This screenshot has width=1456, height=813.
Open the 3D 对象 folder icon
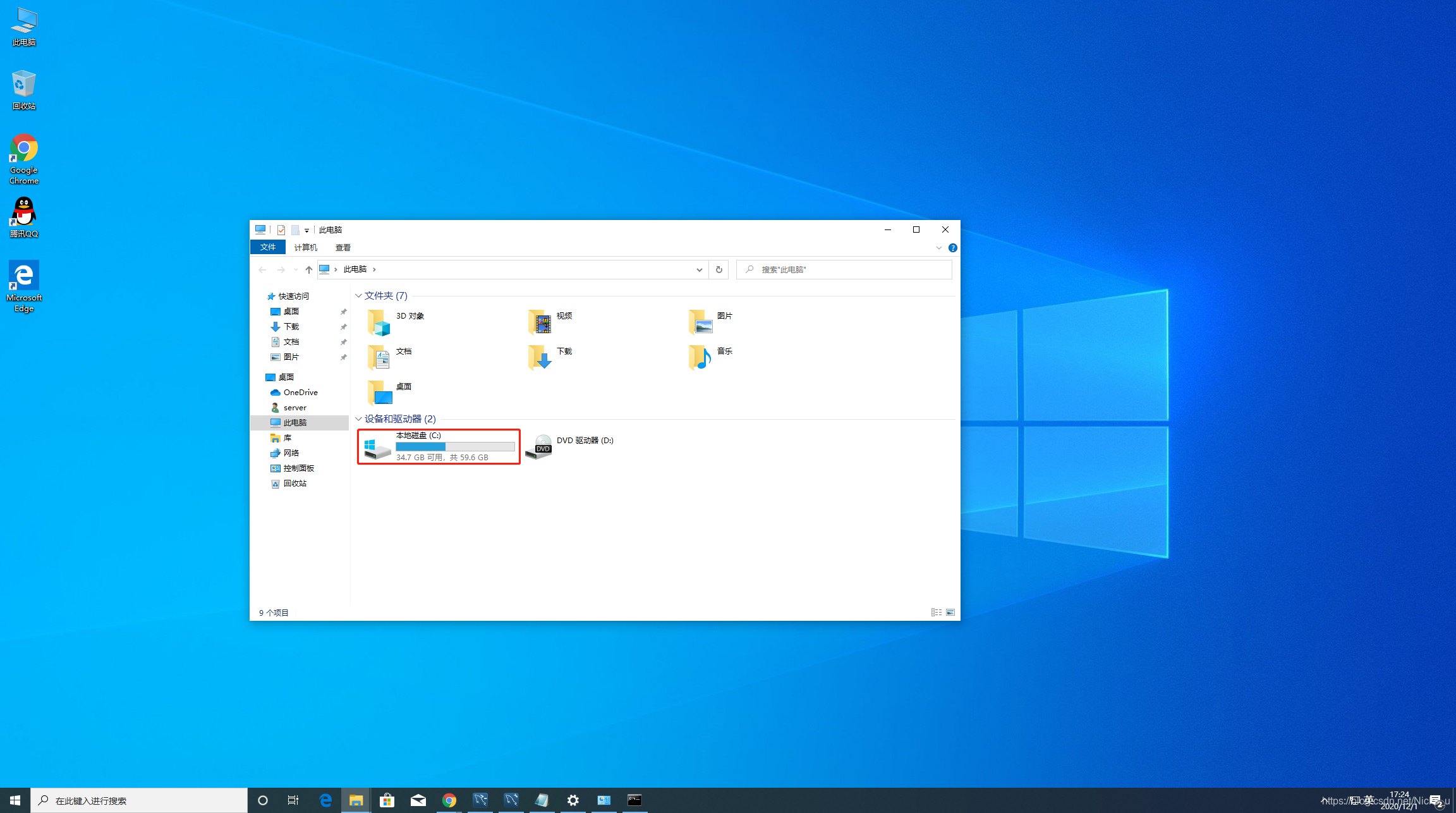click(x=379, y=322)
